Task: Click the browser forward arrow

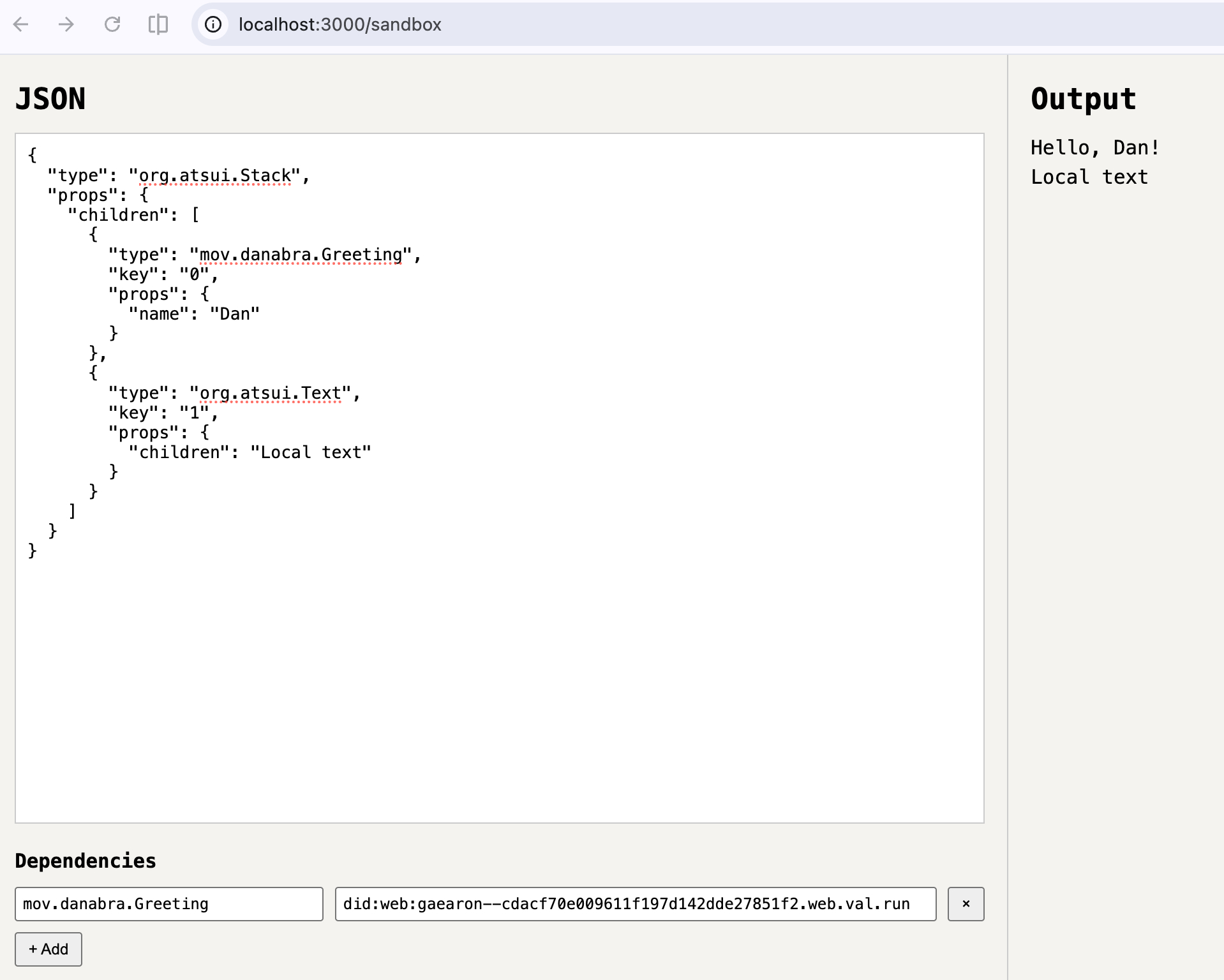Action: click(66, 25)
